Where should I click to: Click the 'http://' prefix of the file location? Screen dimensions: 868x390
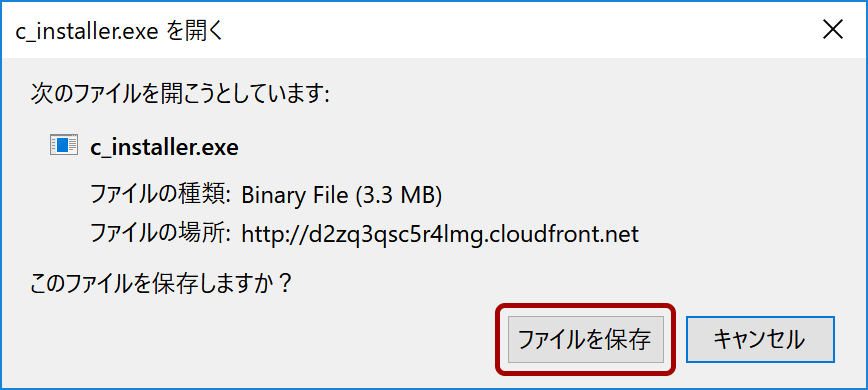pyautogui.click(x=274, y=234)
